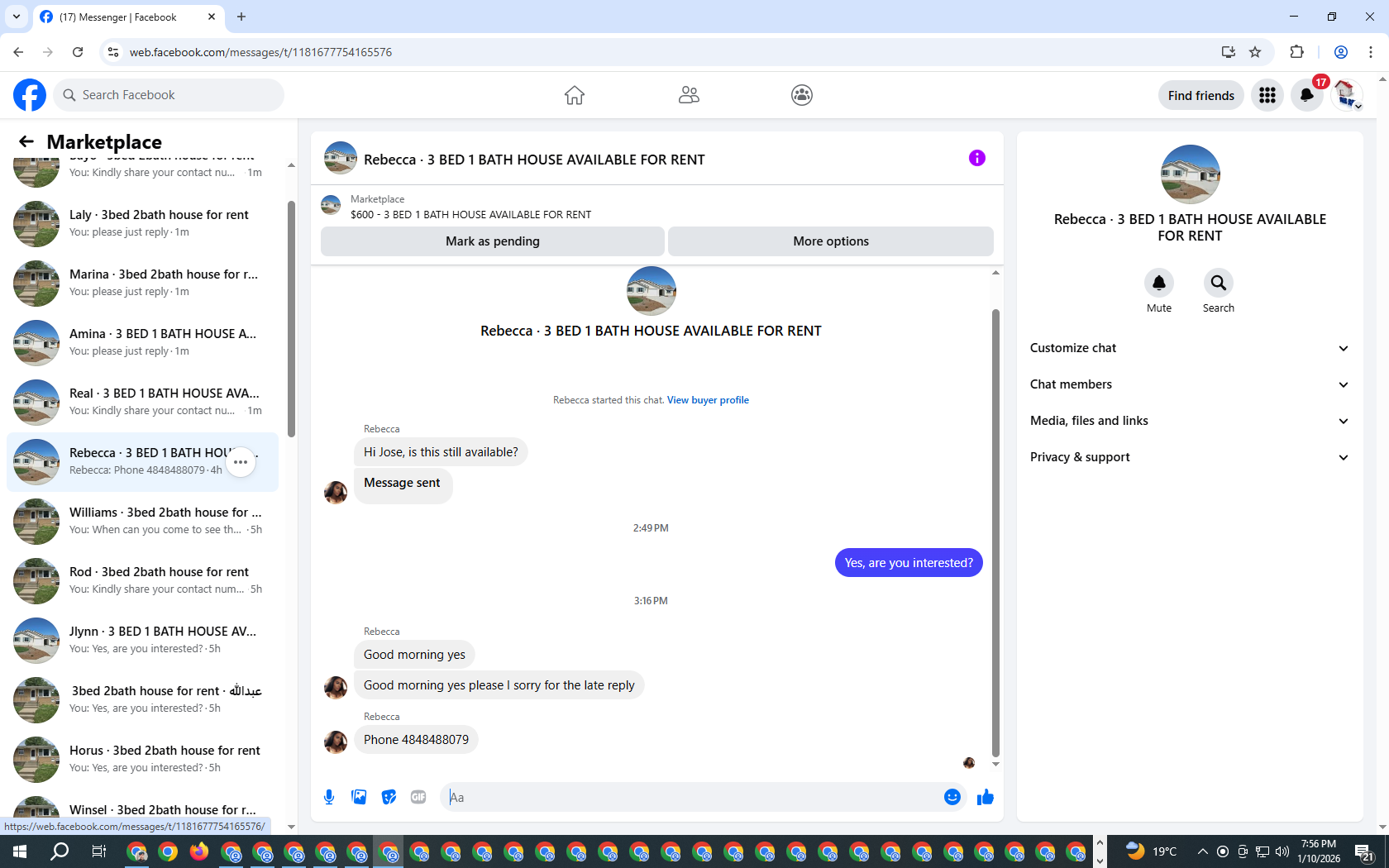Open a new browser tab
1389x868 pixels.
[x=241, y=17]
